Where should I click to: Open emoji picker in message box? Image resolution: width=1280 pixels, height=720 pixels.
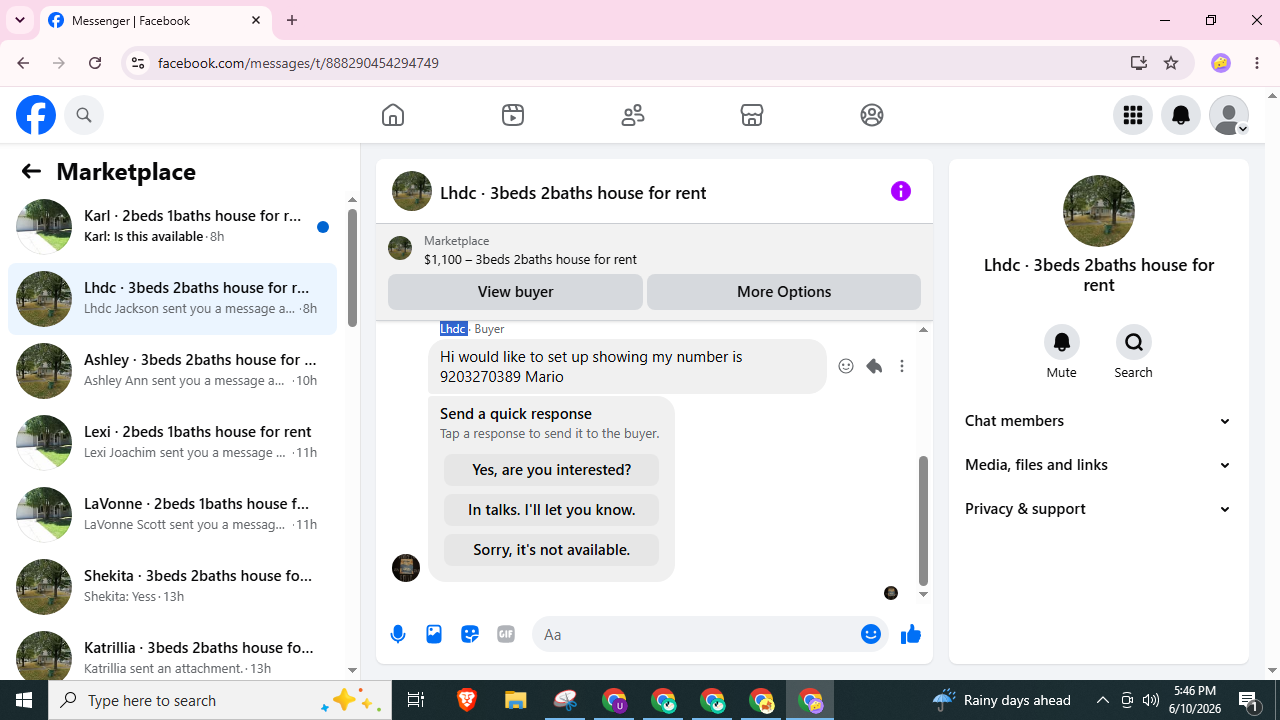coord(871,634)
